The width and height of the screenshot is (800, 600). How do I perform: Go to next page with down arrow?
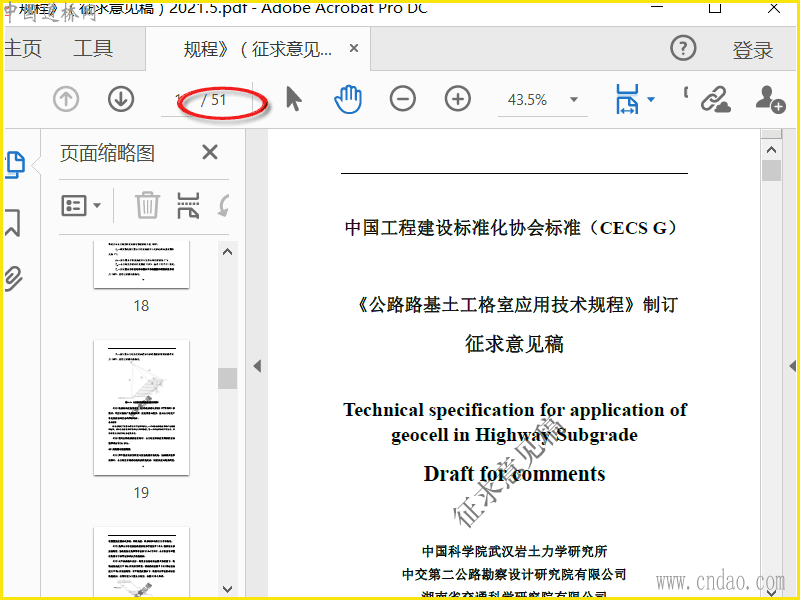121,99
